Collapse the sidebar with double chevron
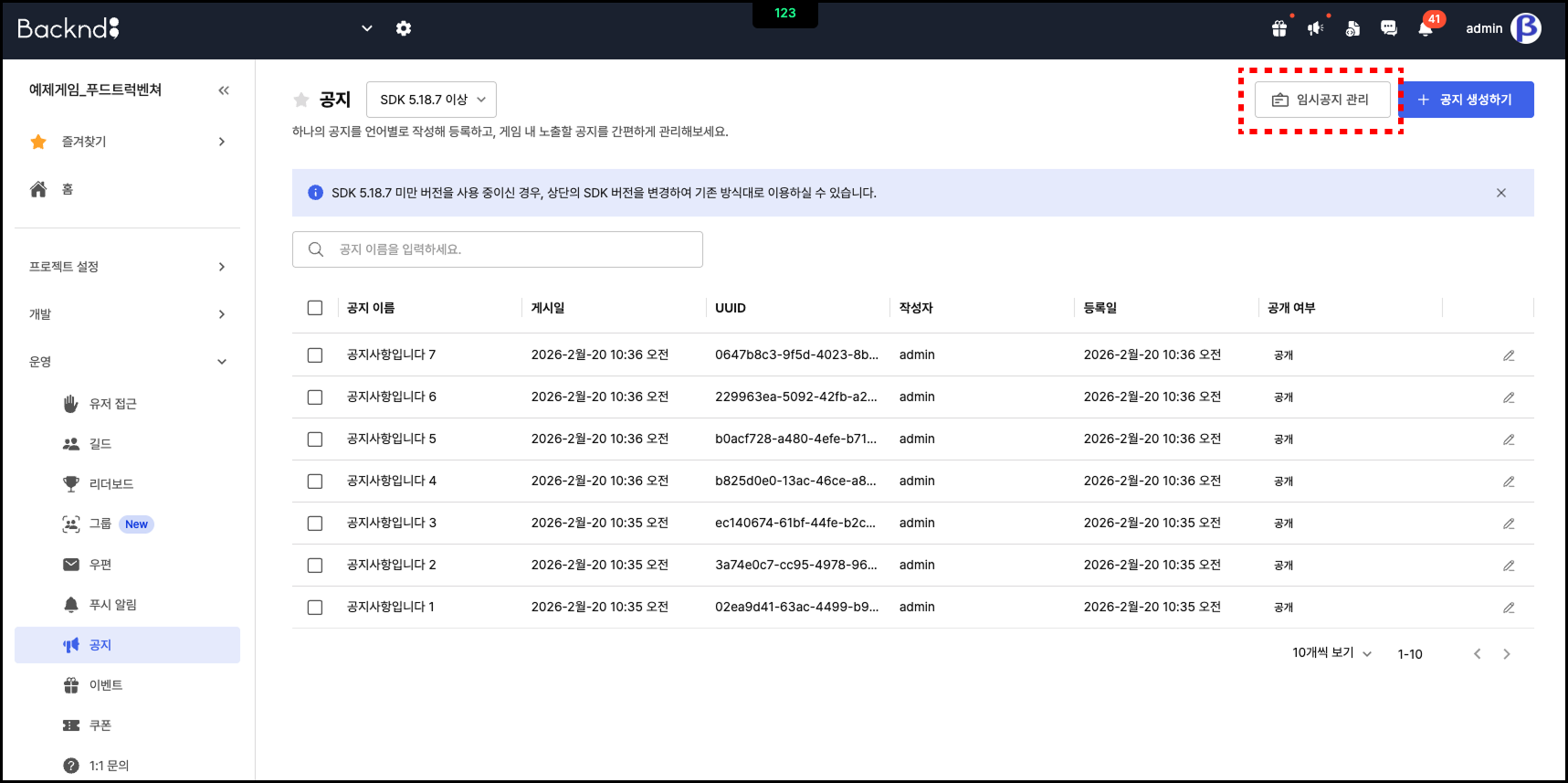This screenshot has width=1568, height=783. pos(224,90)
